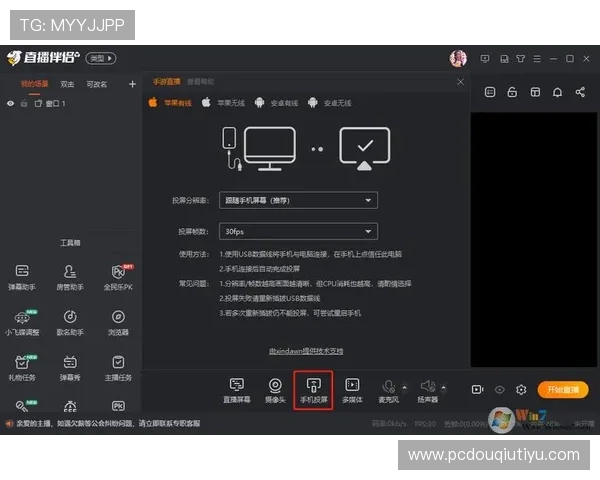The width and height of the screenshot is (600, 480).
Task: Click the 工具箱 toolbox heading
Action: (70, 243)
